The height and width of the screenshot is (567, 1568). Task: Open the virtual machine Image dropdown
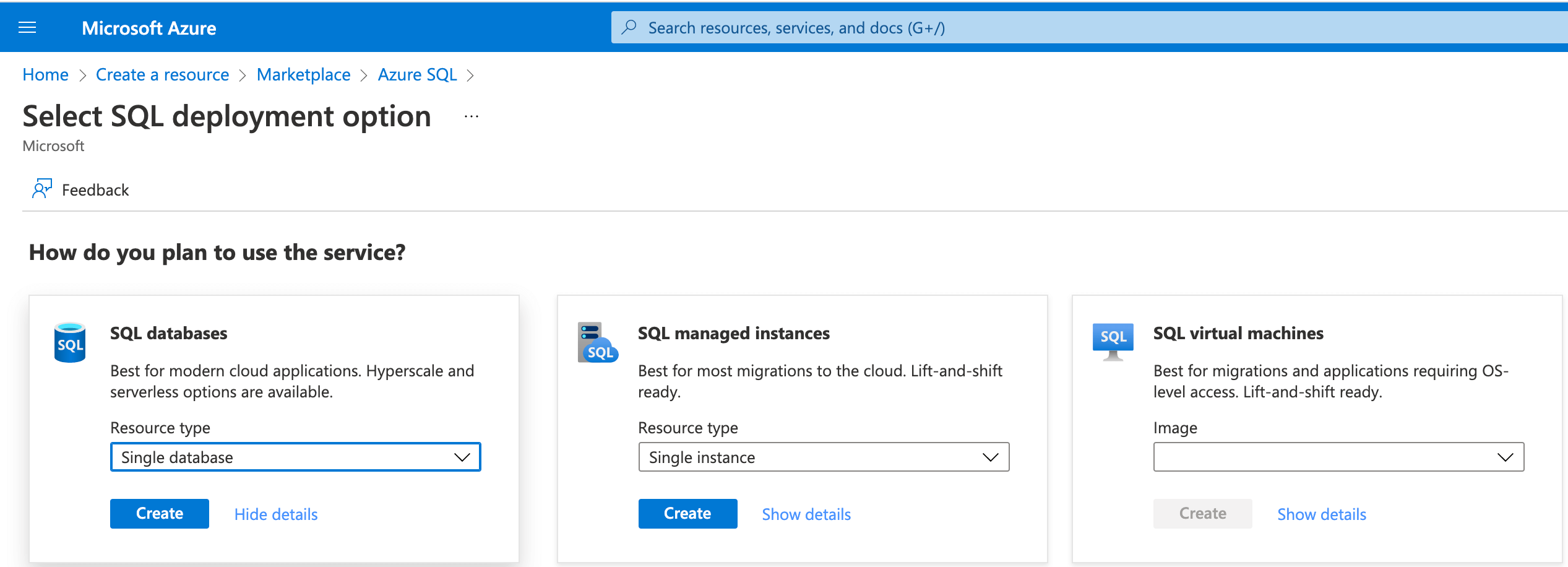pos(1338,457)
